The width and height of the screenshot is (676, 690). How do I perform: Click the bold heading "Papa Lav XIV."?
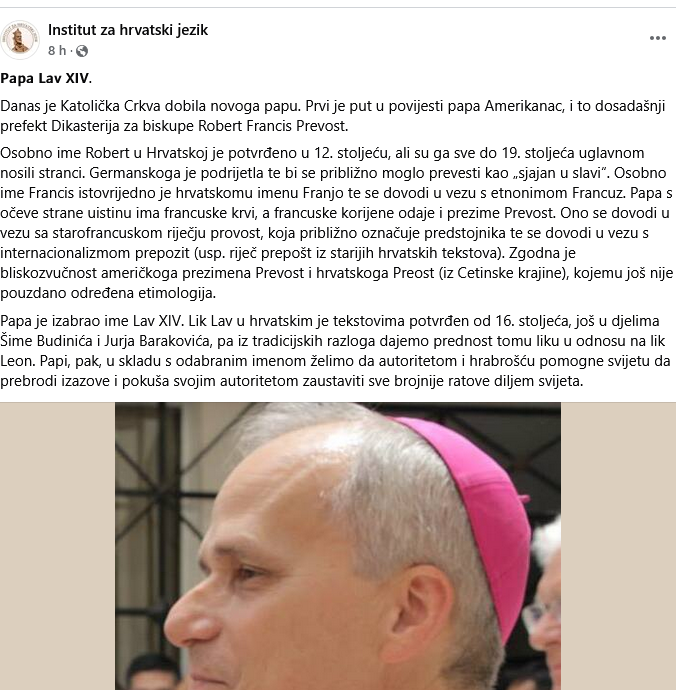46,78
